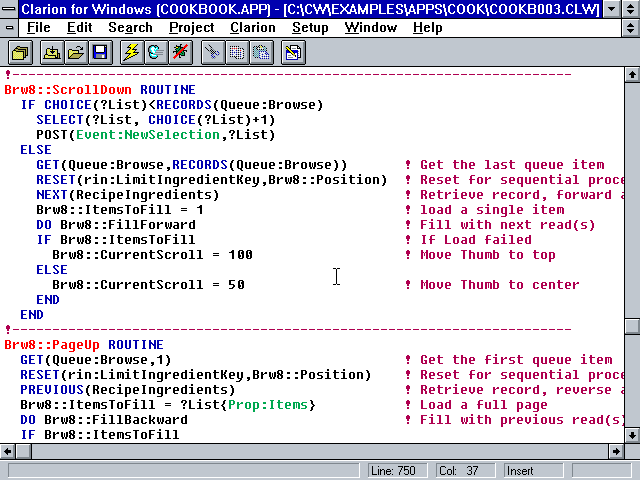Click comment 'Move Thumb to center'
The width and height of the screenshot is (640, 480).
tap(500, 284)
